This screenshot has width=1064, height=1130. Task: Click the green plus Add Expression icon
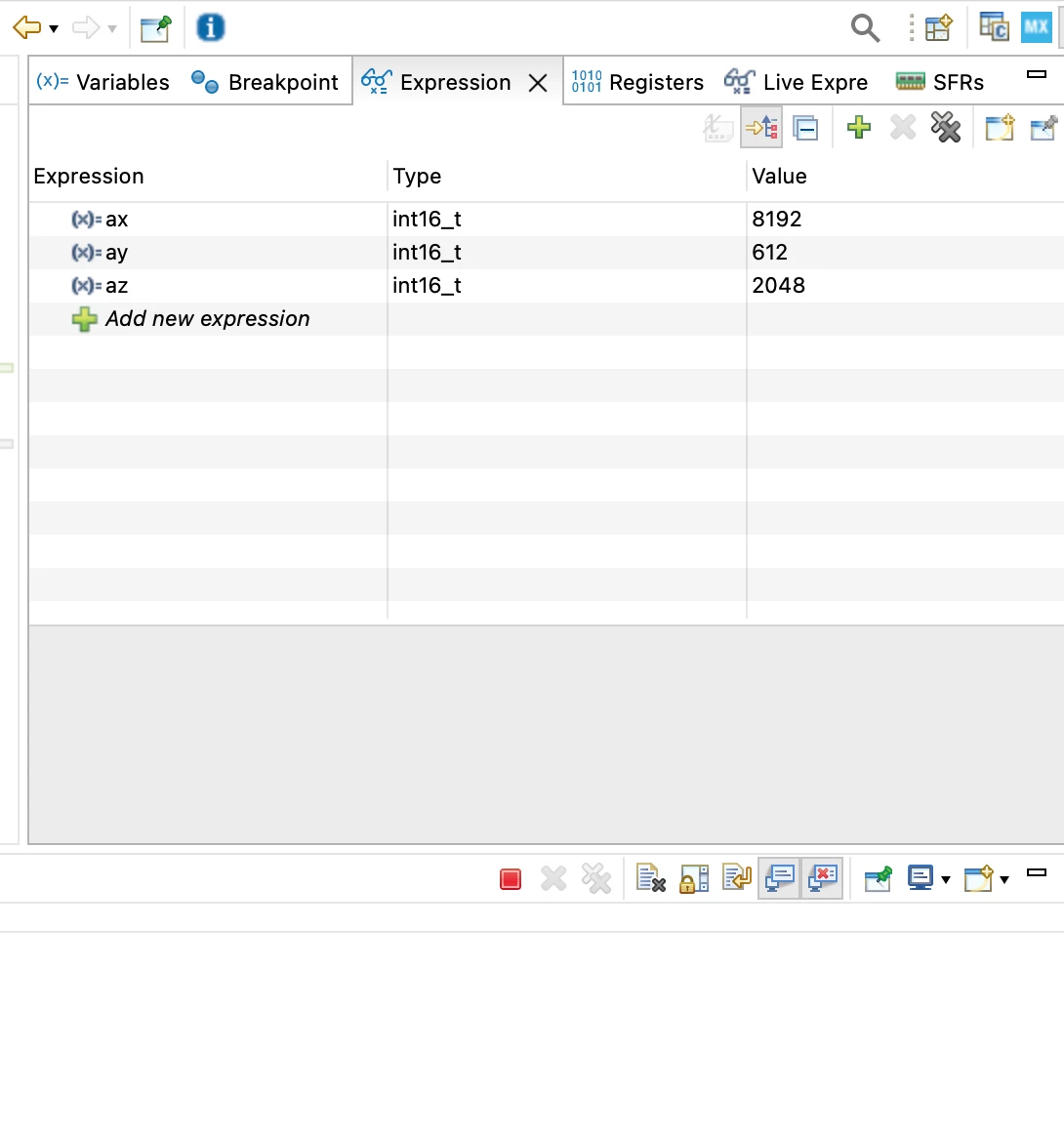pos(859,128)
